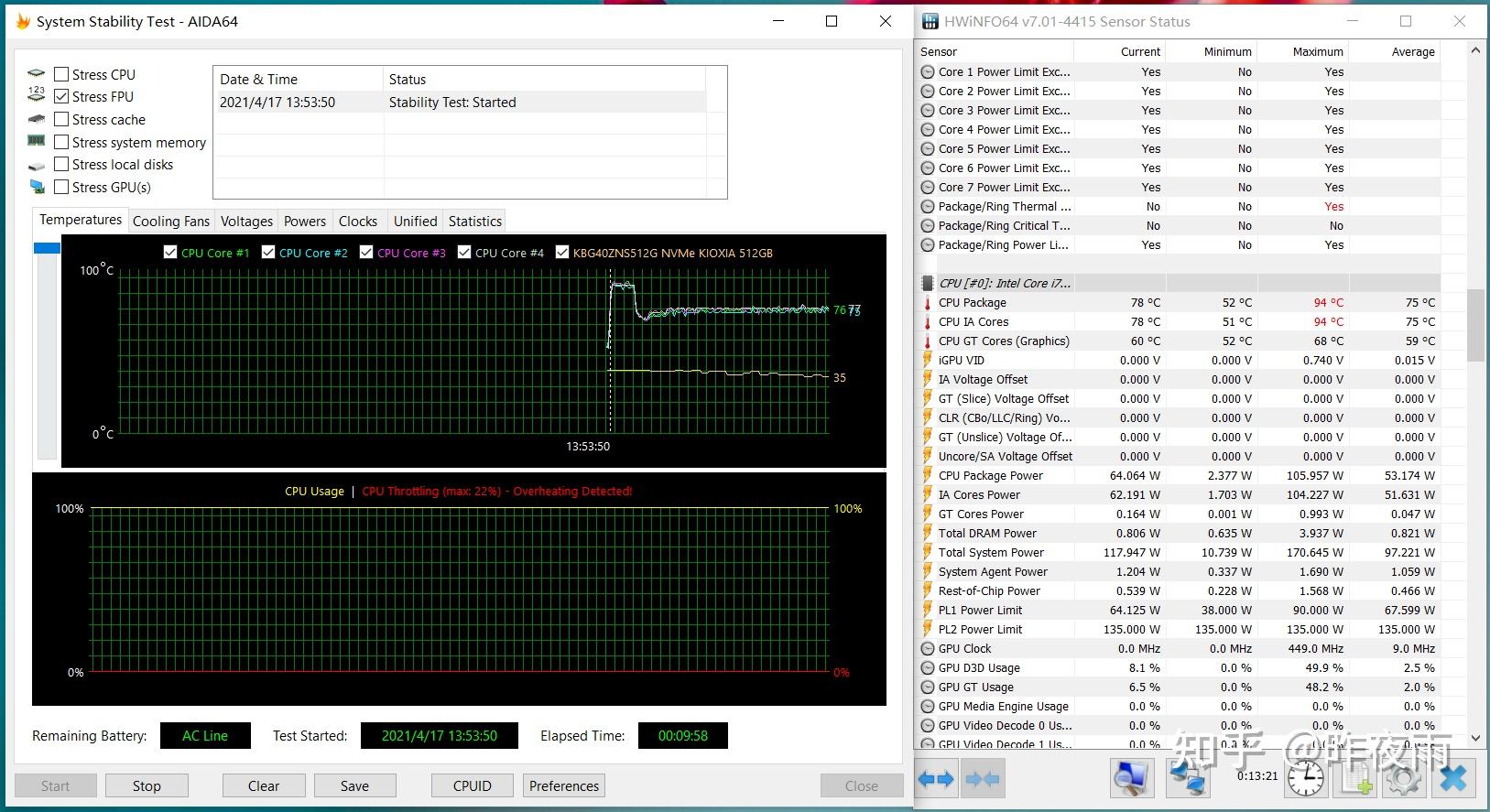
Task: Click the Date & Time column header
Action: (x=299, y=80)
